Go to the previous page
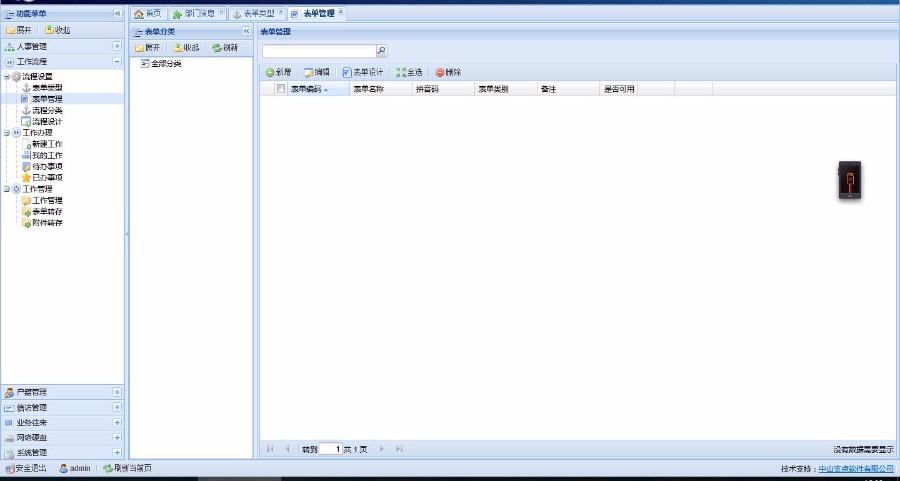Screen dimensions: 900x481 287,449
